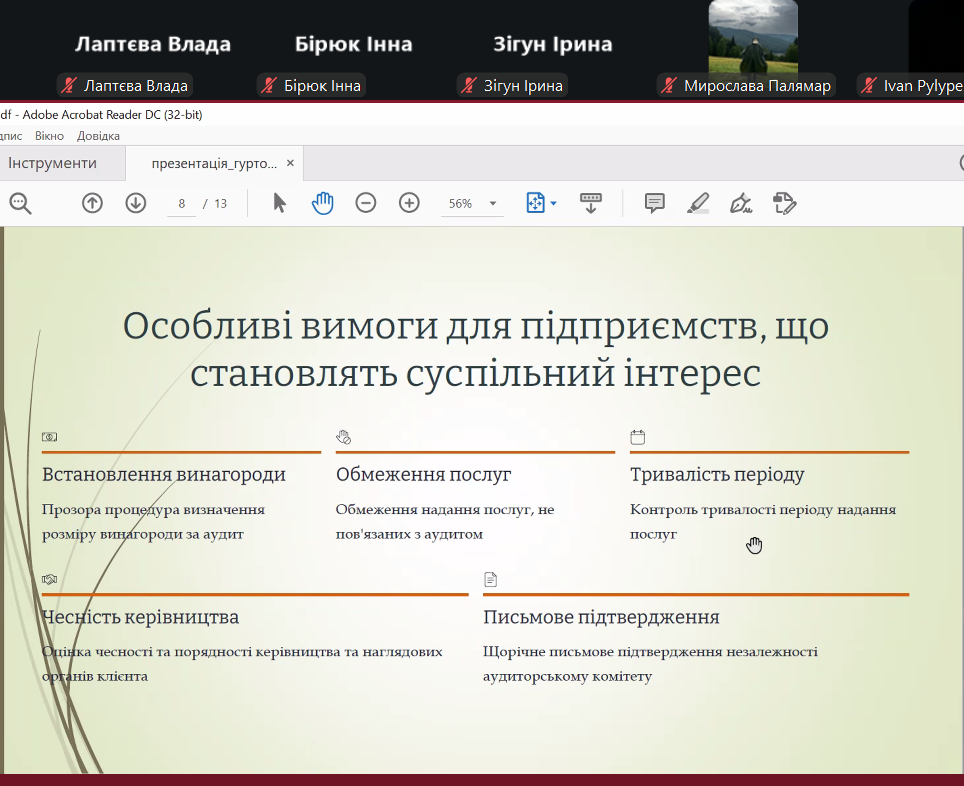Open the 56% zoom level dropdown
This screenshot has width=964, height=786.
point(471,203)
